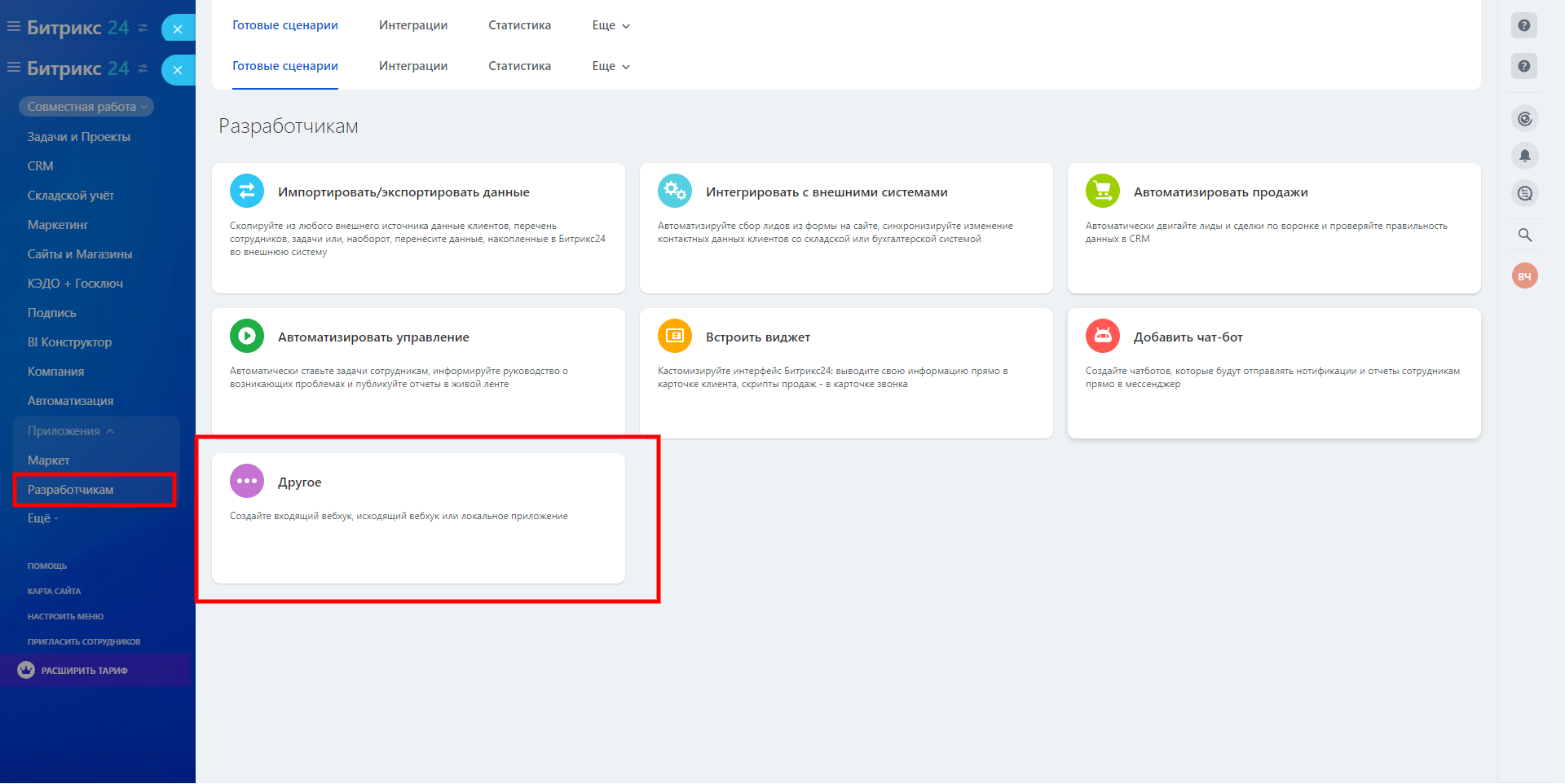Select Готовые сценарии tab in lower row
1565x784 pixels.
coord(285,66)
